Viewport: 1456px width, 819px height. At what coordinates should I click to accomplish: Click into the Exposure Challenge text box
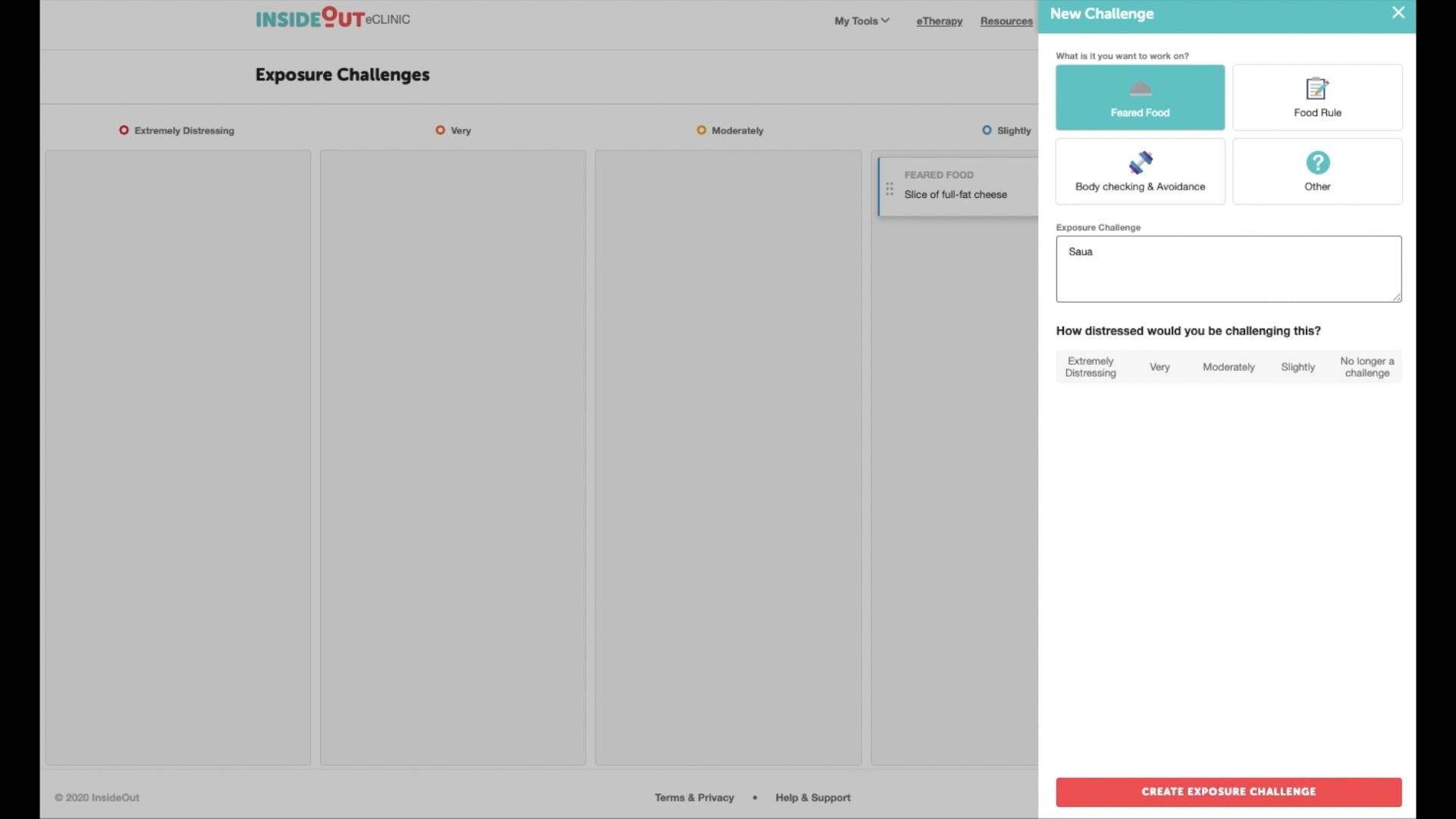(x=1228, y=269)
